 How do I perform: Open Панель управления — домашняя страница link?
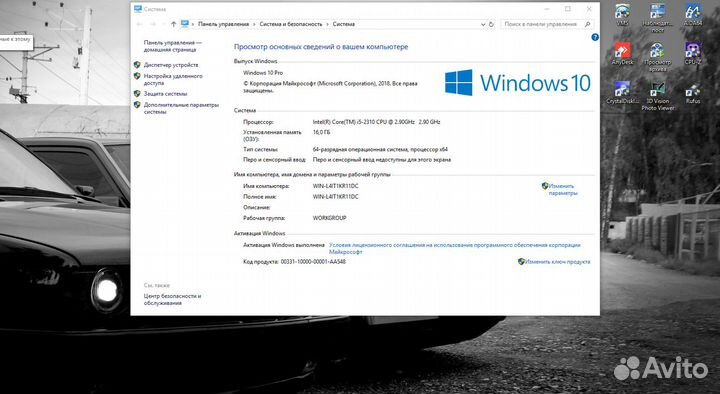(x=172, y=46)
